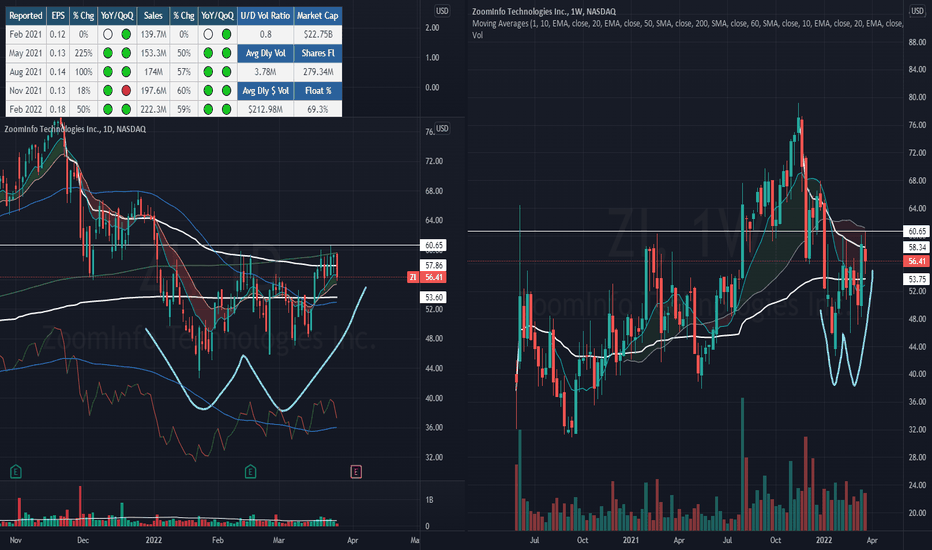This screenshot has height=550, width=932.
Task: Click the 80.00 level on weekly price axis
Action: click(x=917, y=97)
